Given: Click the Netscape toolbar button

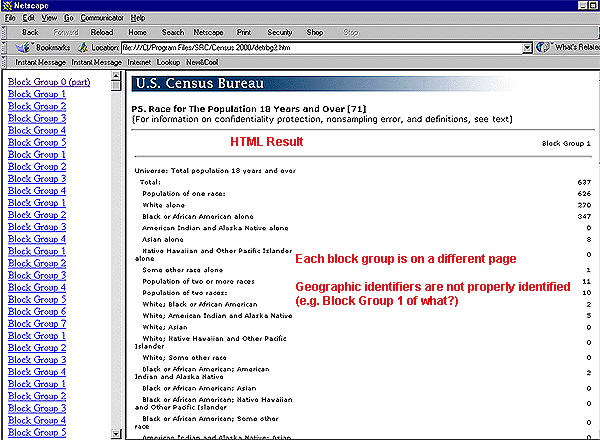Looking at the screenshot, I should 208,32.
